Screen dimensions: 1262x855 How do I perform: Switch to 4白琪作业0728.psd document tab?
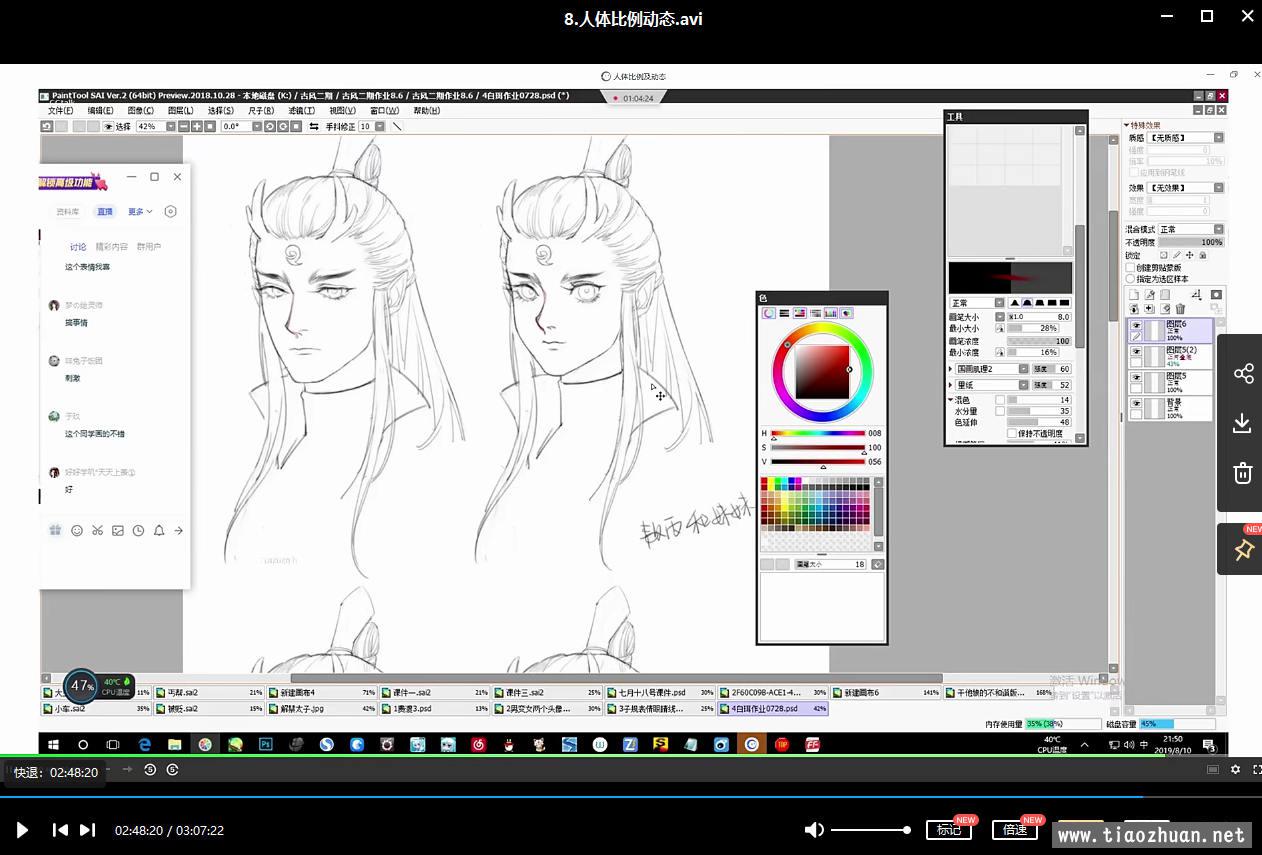click(773, 709)
